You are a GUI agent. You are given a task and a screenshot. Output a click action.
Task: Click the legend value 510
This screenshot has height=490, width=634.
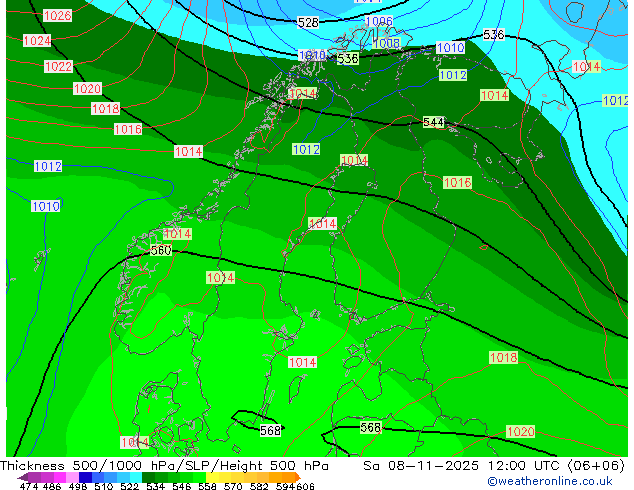104,486
